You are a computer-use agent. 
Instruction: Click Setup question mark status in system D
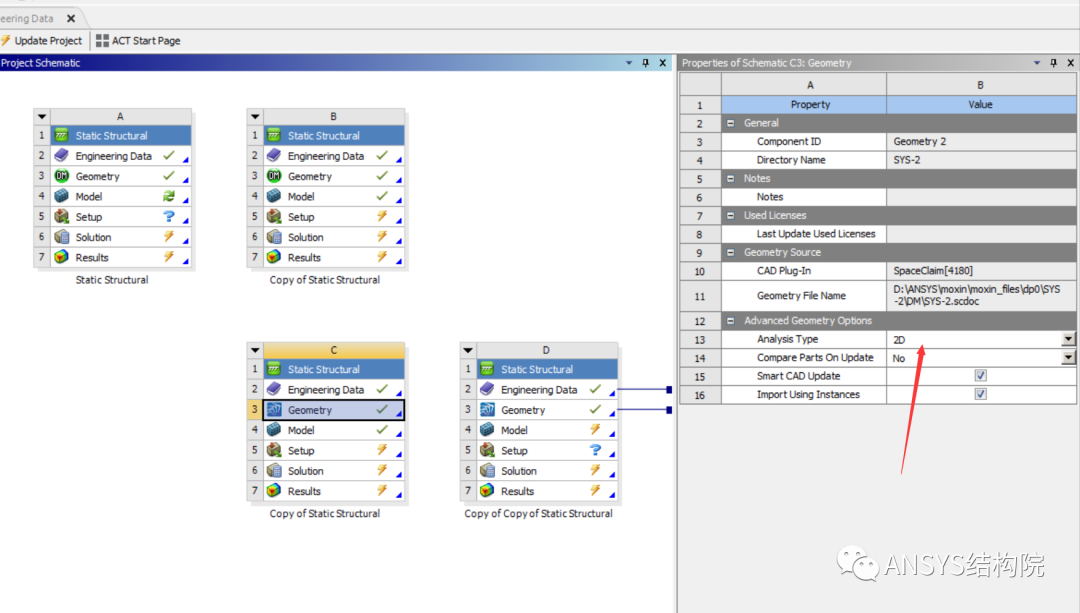pyautogui.click(x=595, y=450)
